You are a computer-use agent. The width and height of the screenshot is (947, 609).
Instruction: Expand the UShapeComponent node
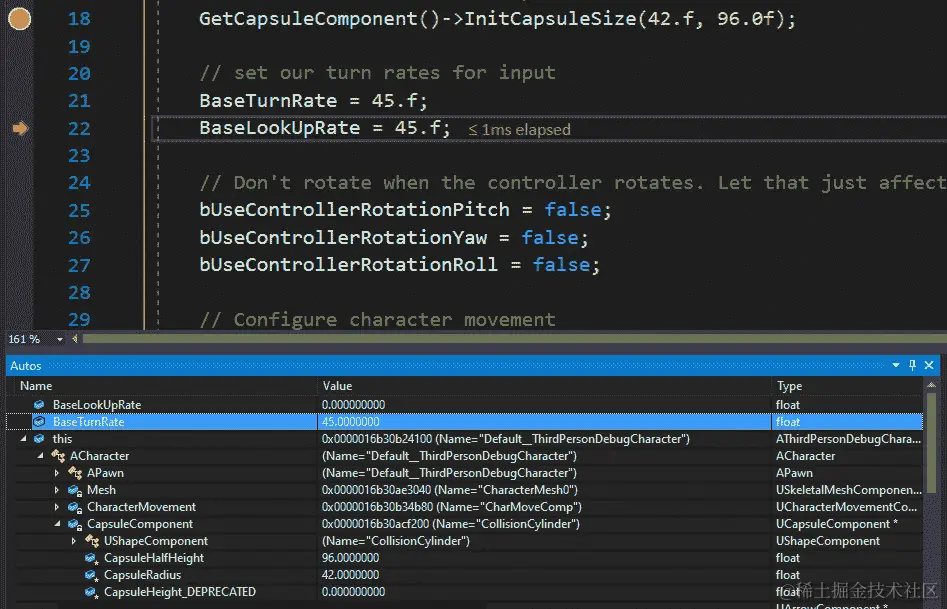(x=74, y=540)
